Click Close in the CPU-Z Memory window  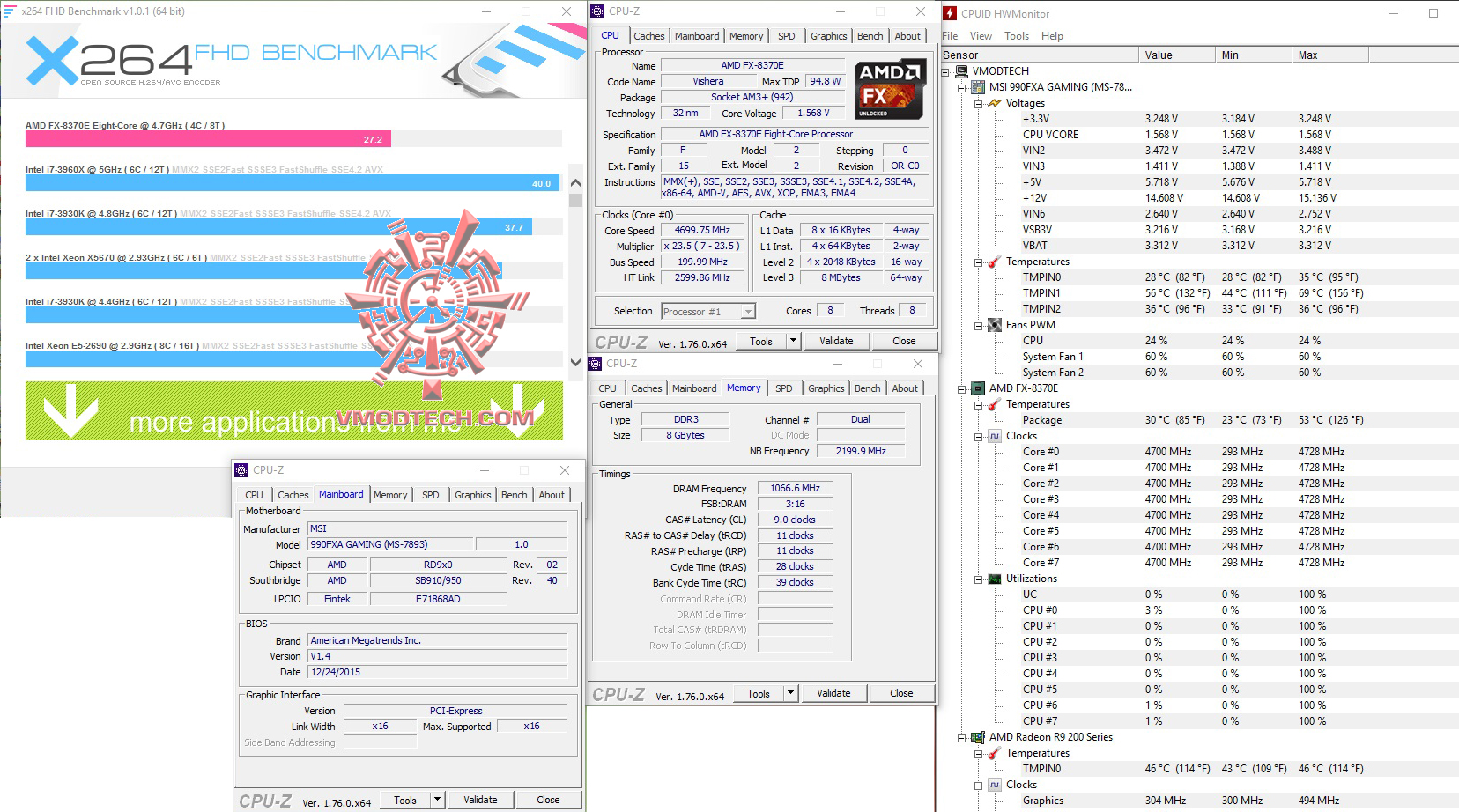click(901, 693)
